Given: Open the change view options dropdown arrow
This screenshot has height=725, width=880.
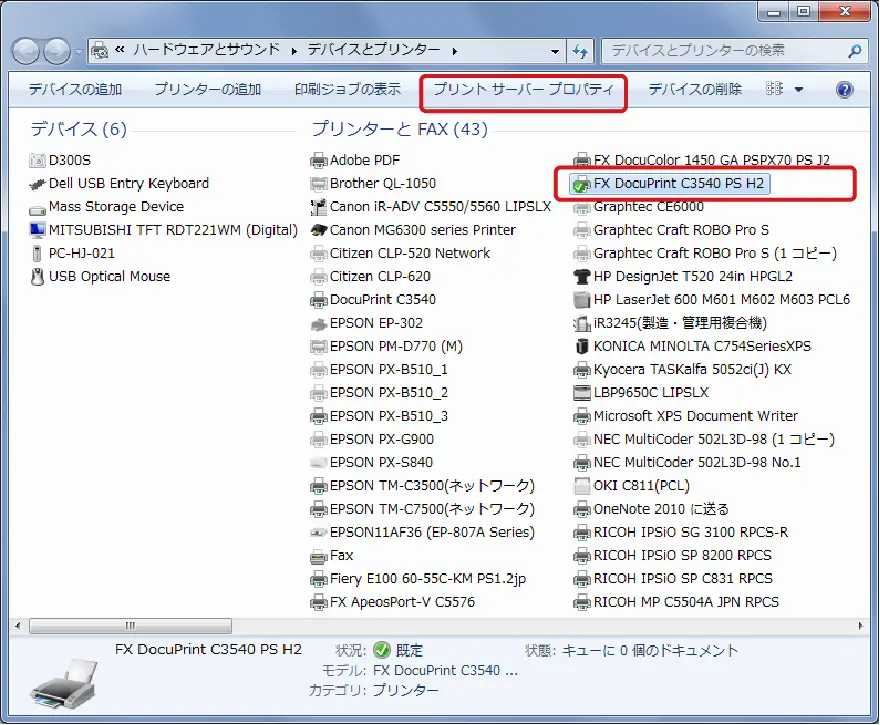Looking at the screenshot, I should [x=799, y=89].
